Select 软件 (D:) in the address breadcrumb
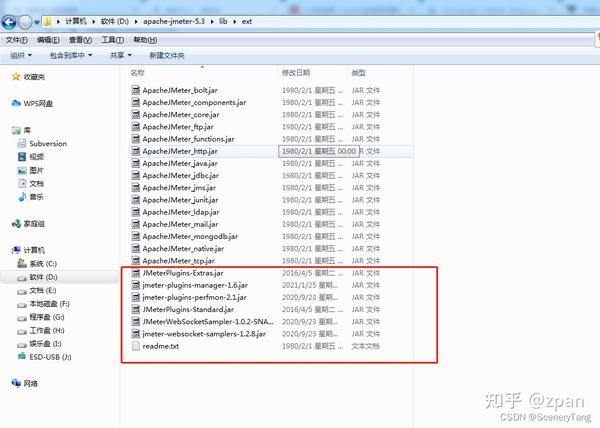 tap(114, 21)
